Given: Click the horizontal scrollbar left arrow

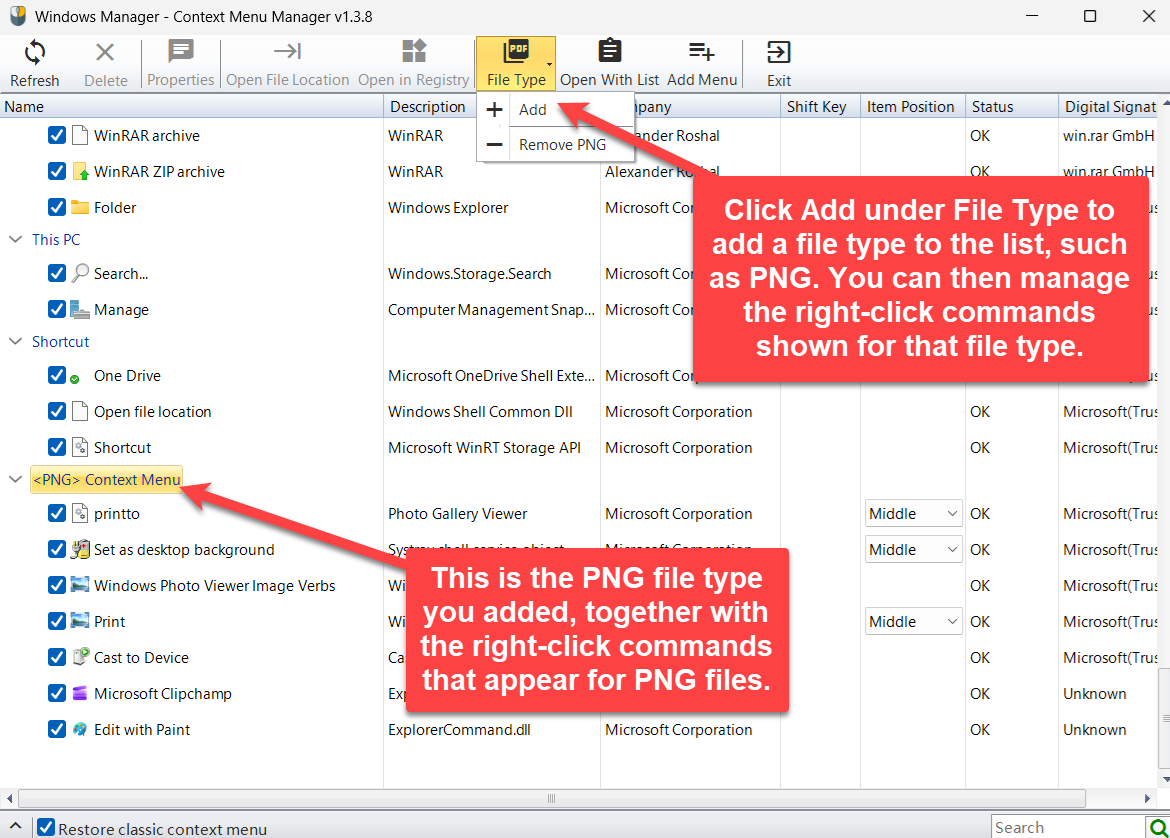Looking at the screenshot, I should click(9, 798).
